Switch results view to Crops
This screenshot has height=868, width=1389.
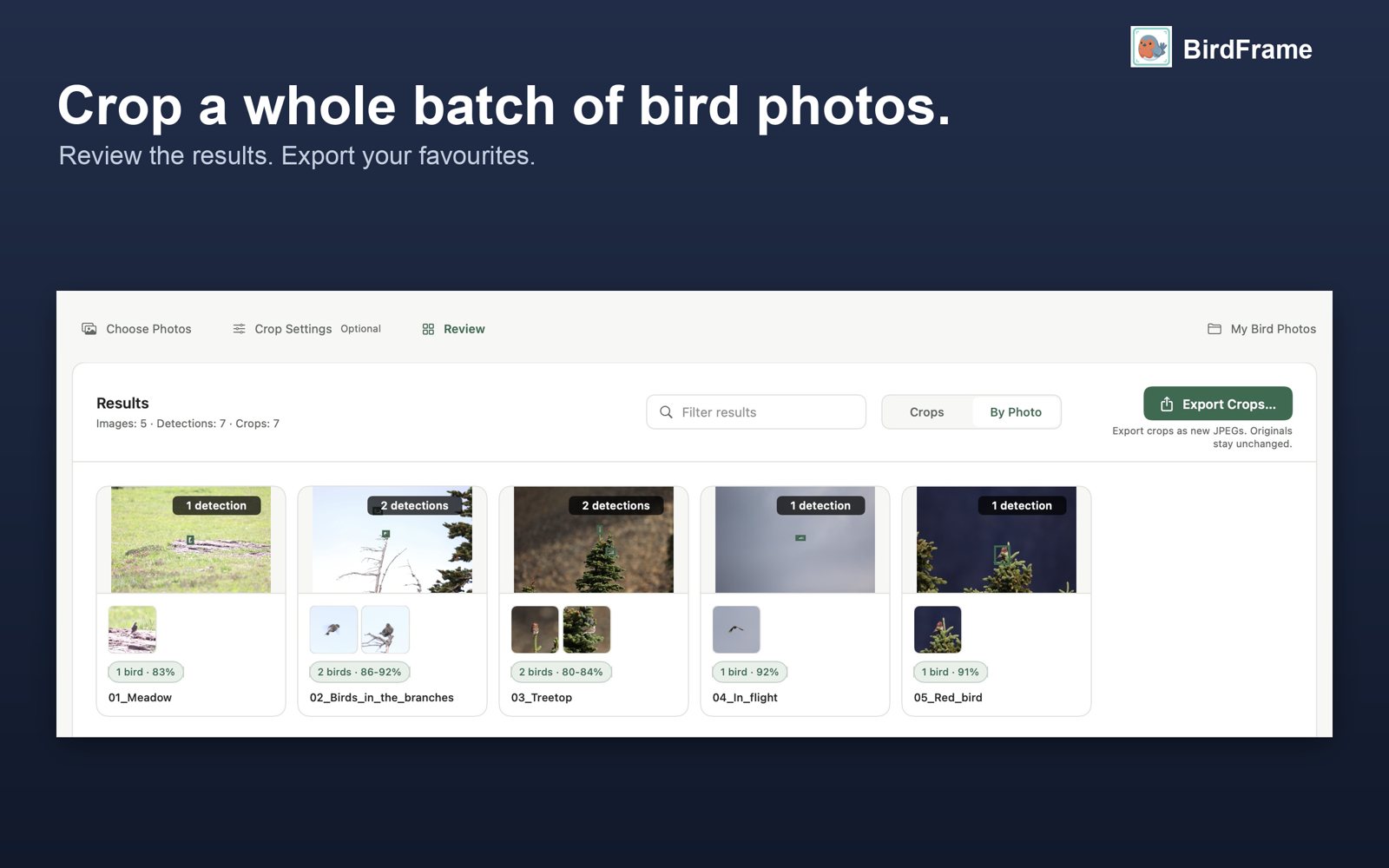tap(926, 412)
